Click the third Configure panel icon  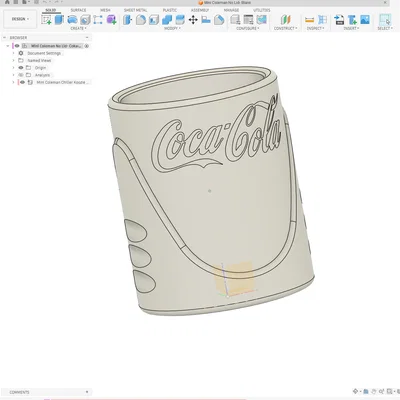[261, 20]
